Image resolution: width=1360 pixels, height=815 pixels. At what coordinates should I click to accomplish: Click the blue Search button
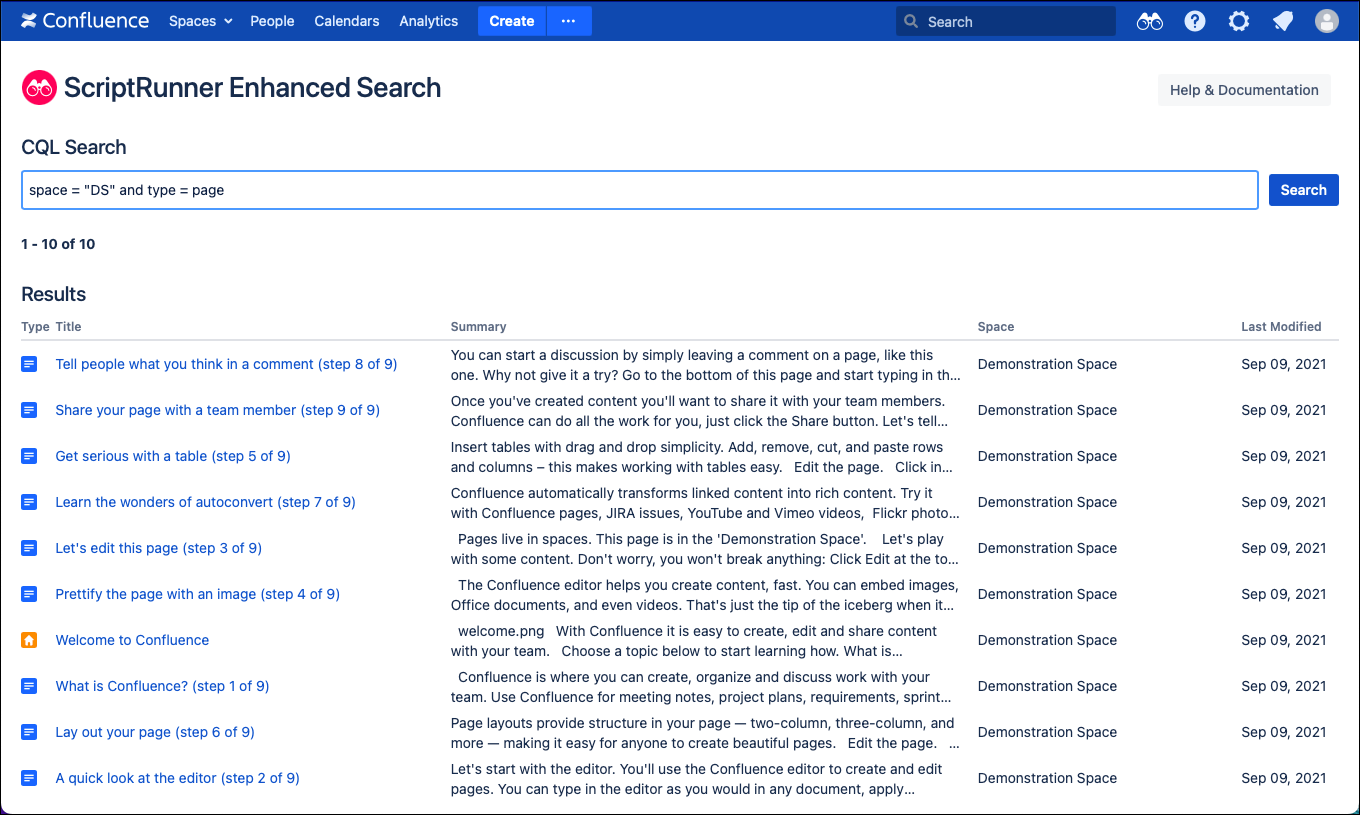click(x=1304, y=190)
